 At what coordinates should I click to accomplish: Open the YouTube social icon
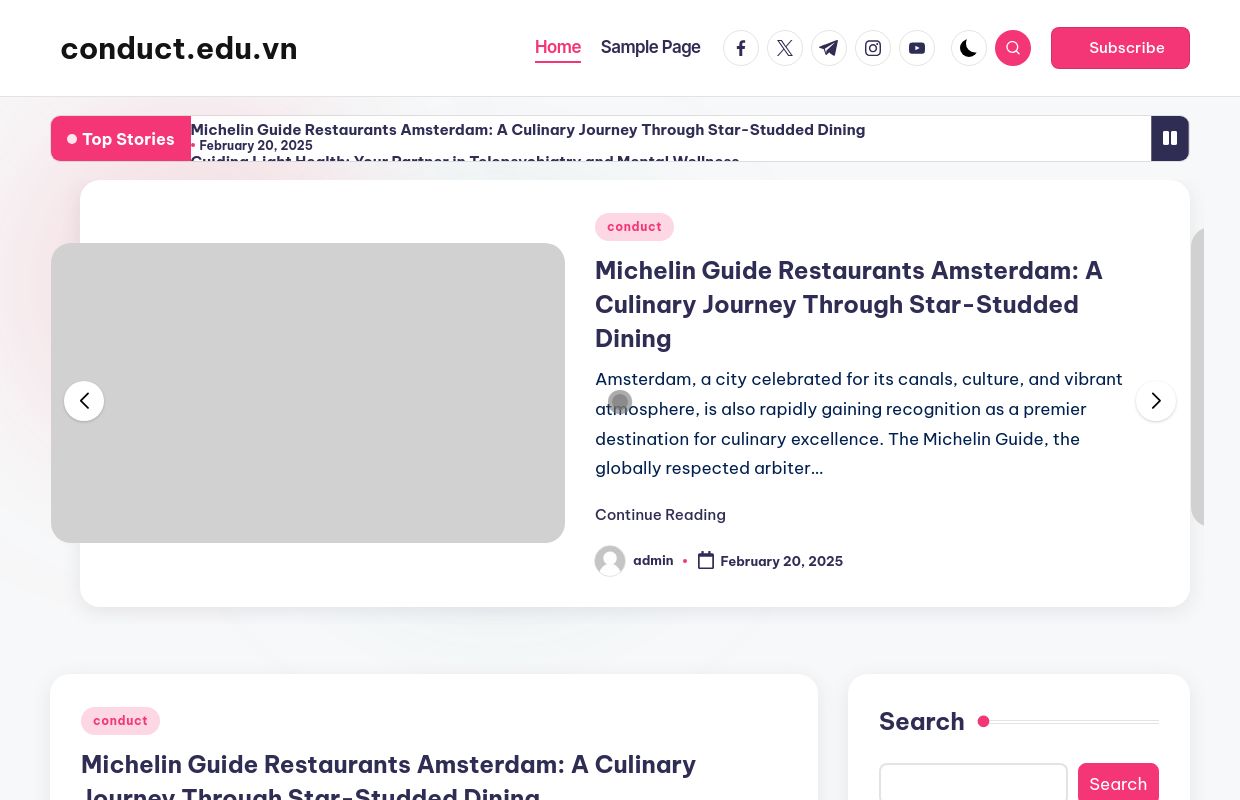tap(917, 48)
